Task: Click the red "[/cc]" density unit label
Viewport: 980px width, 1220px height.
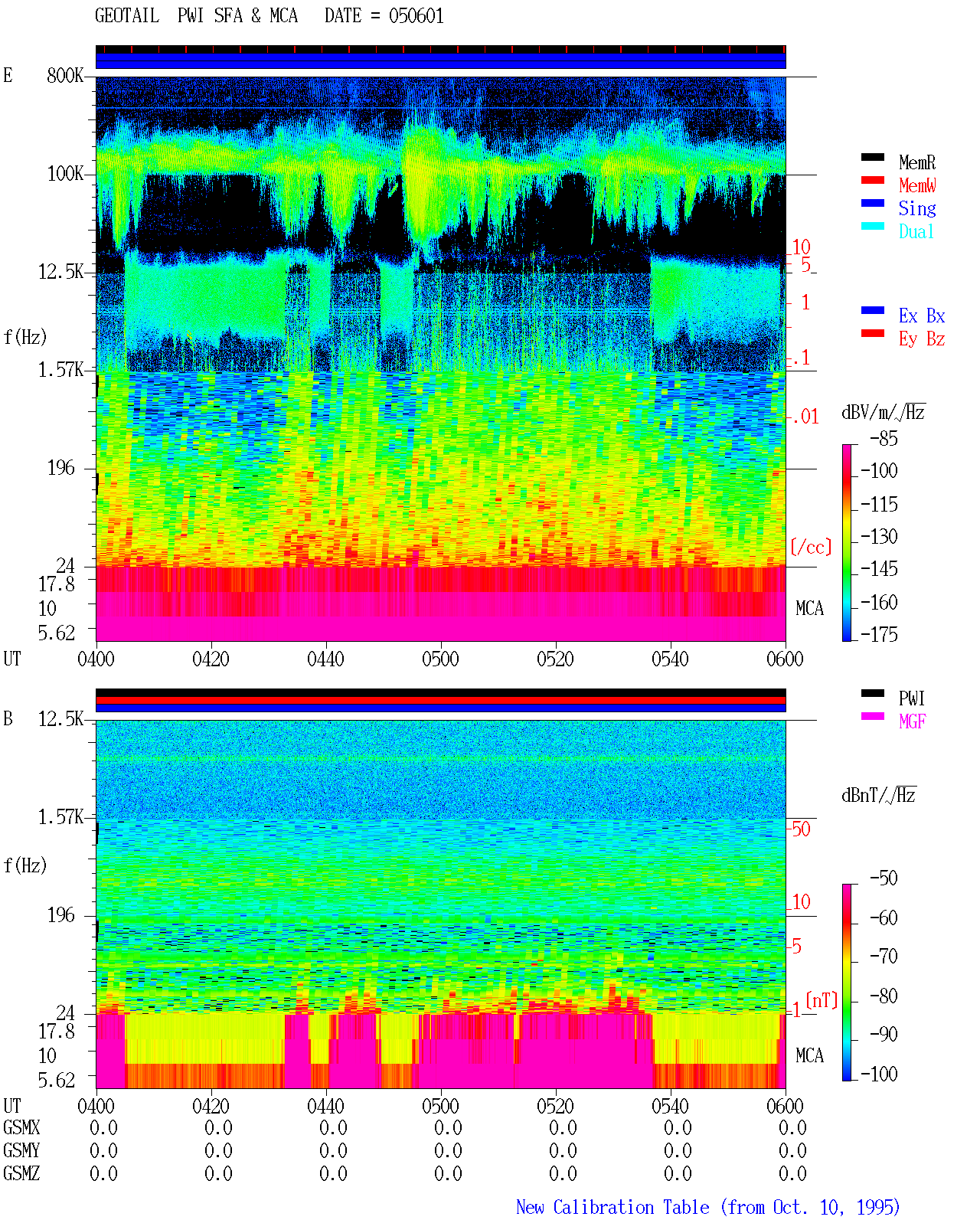Action: click(811, 547)
